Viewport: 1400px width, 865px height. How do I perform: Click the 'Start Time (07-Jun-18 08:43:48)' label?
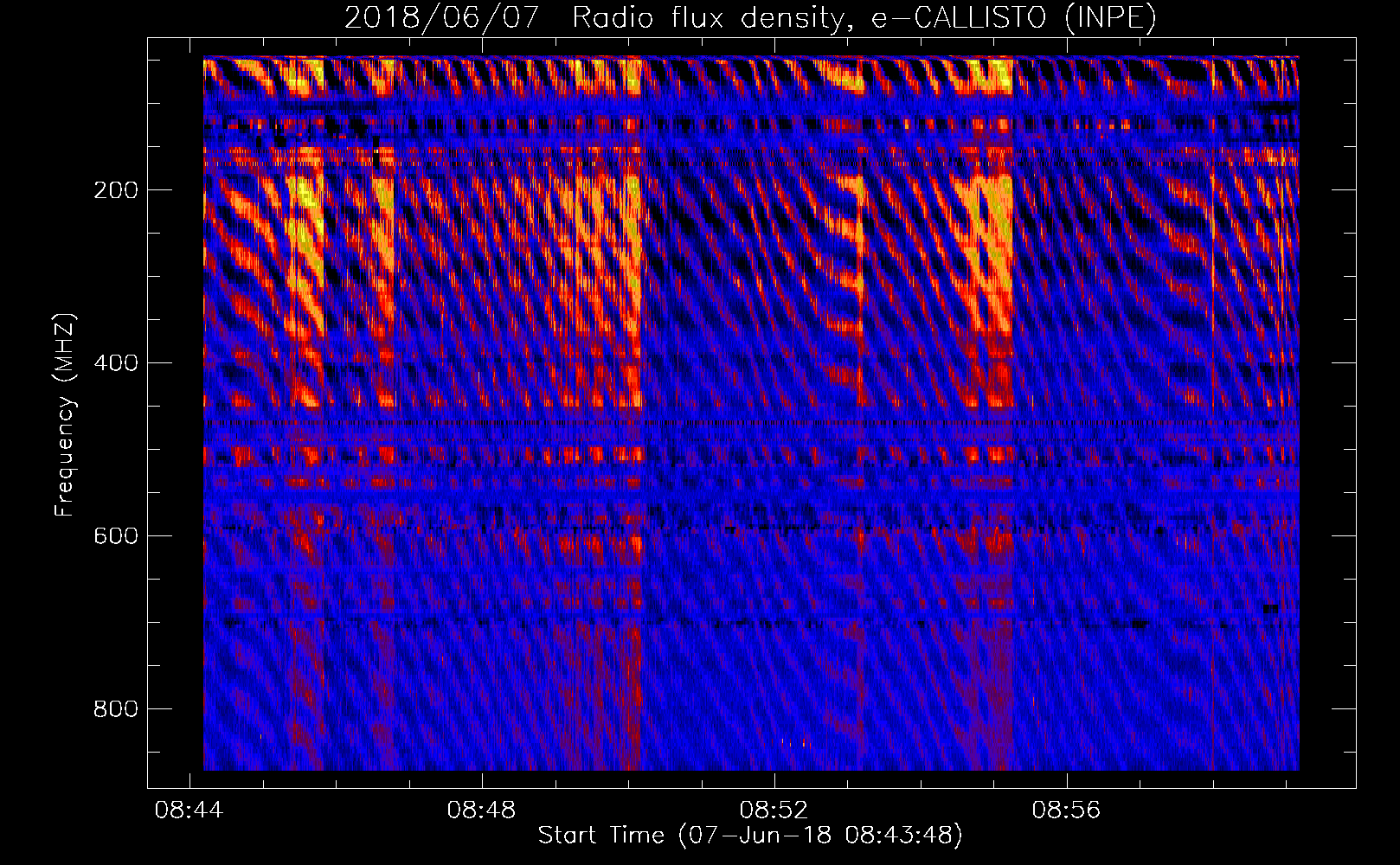[x=750, y=836]
